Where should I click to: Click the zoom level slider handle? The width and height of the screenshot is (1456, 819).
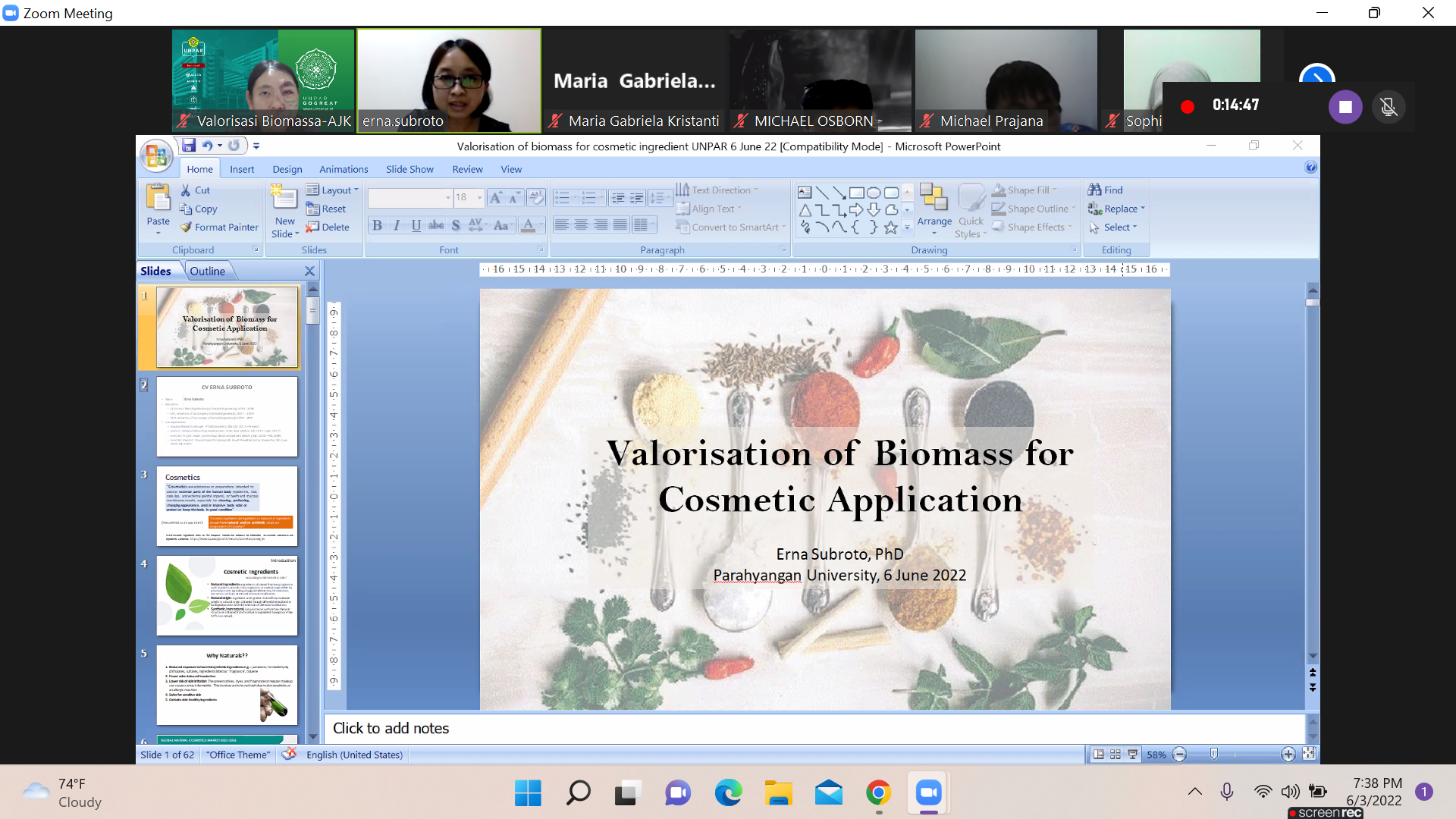[x=1214, y=755]
